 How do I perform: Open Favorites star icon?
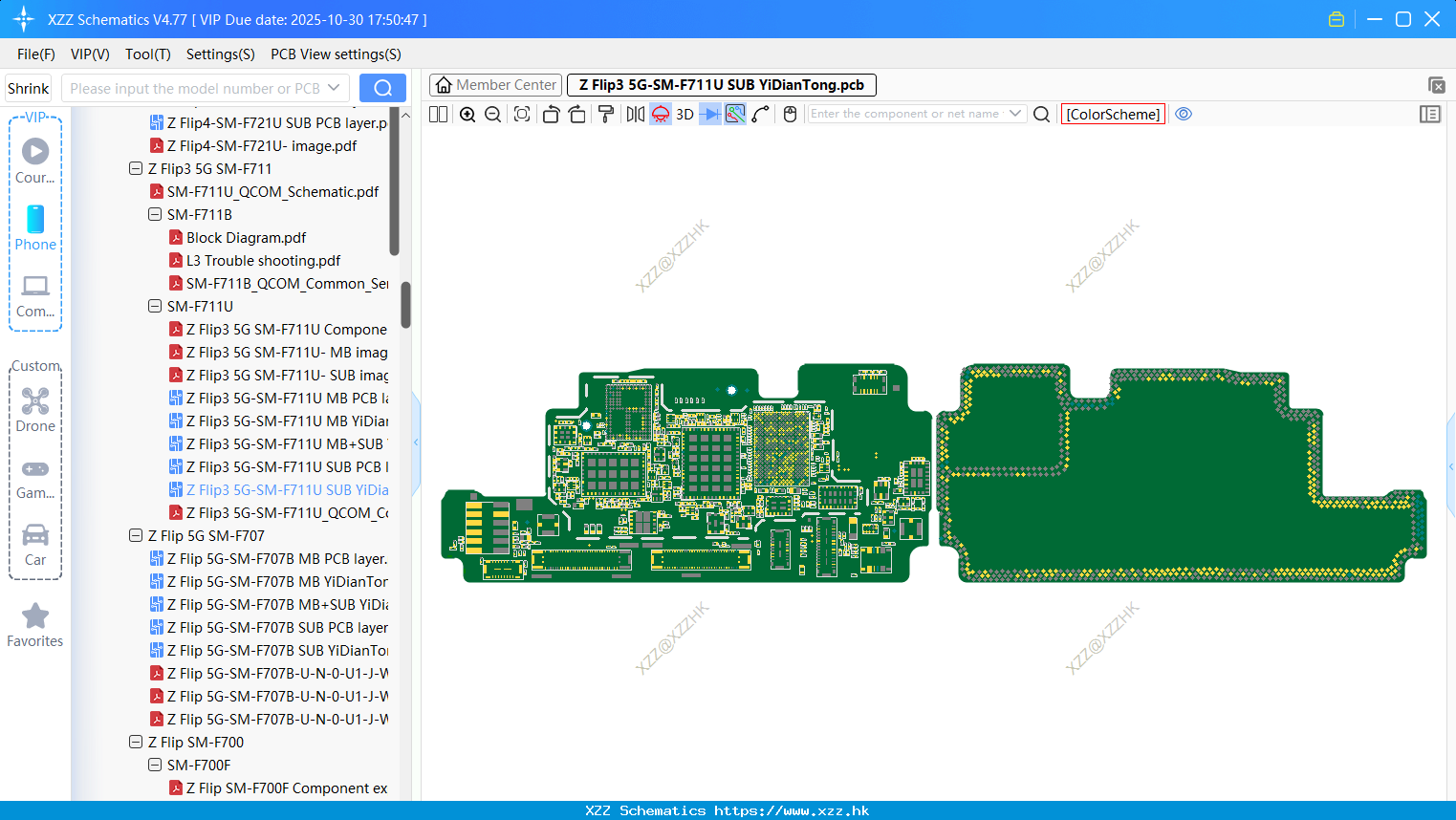point(35,626)
